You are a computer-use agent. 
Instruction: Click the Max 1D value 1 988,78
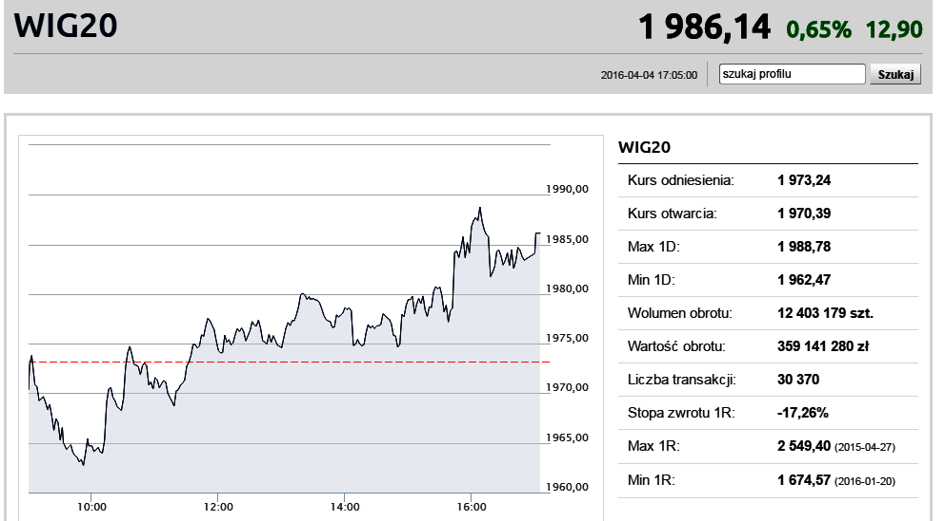tap(804, 247)
